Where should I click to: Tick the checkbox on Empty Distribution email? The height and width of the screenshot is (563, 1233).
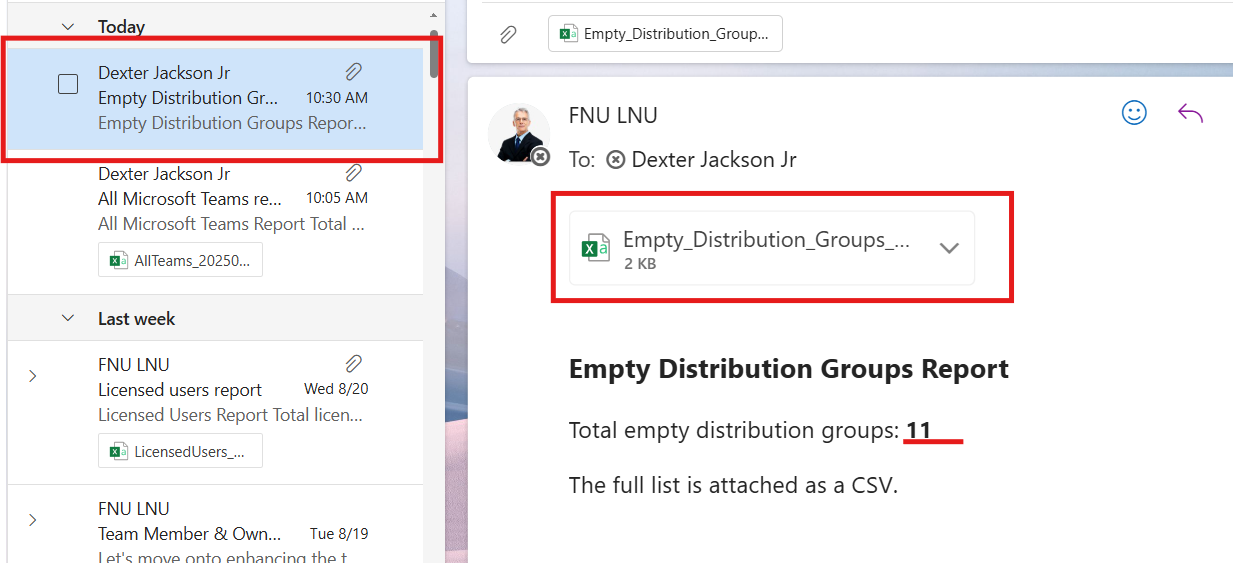pyautogui.click(x=68, y=85)
